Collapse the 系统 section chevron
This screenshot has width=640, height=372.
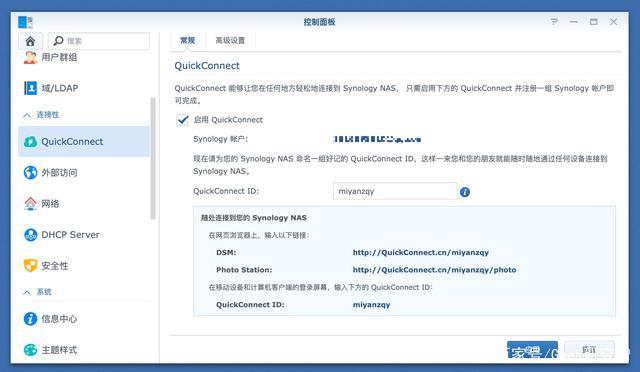tap(27, 292)
